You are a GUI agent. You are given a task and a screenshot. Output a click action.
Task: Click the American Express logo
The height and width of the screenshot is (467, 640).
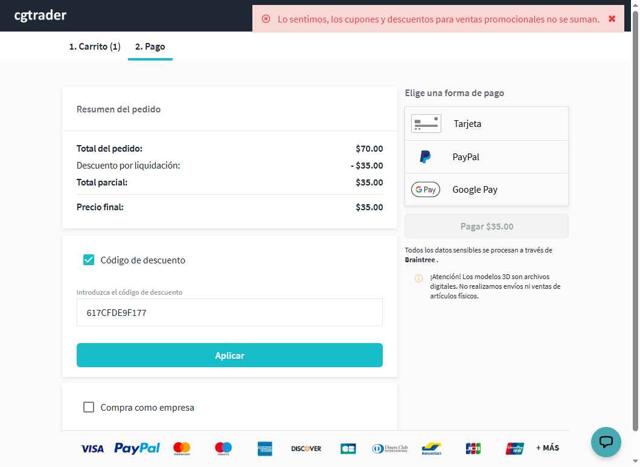tap(265, 448)
